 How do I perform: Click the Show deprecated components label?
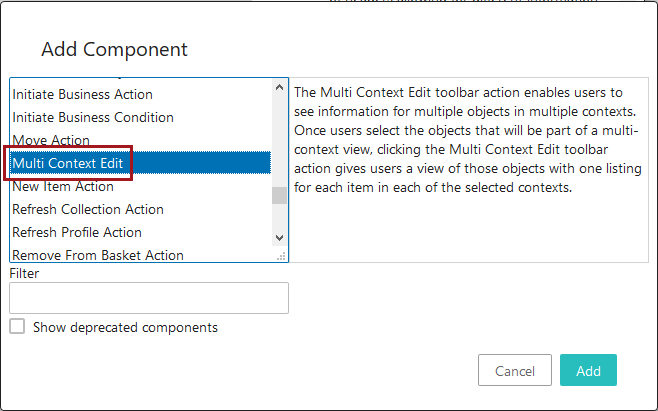125,327
